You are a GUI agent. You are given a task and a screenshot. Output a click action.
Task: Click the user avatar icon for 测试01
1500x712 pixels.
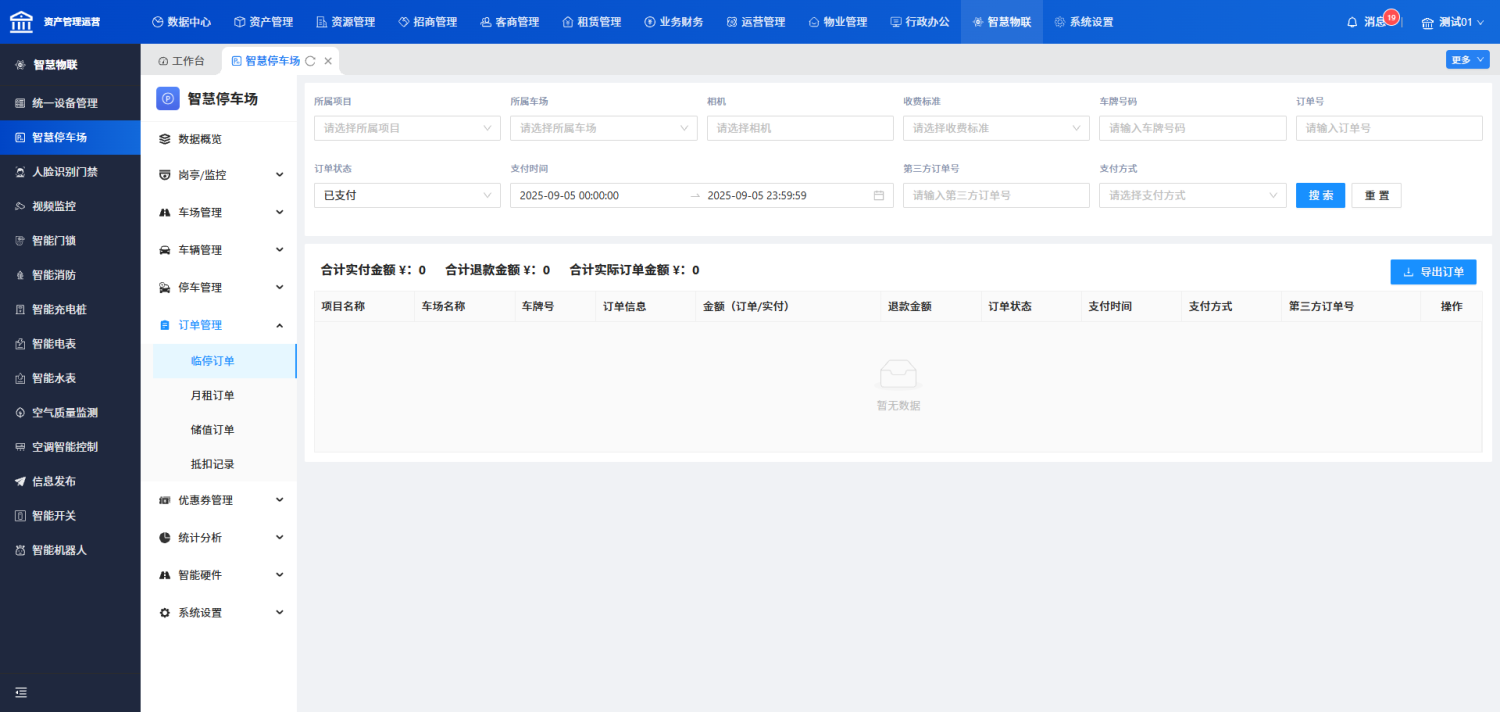(1428, 22)
